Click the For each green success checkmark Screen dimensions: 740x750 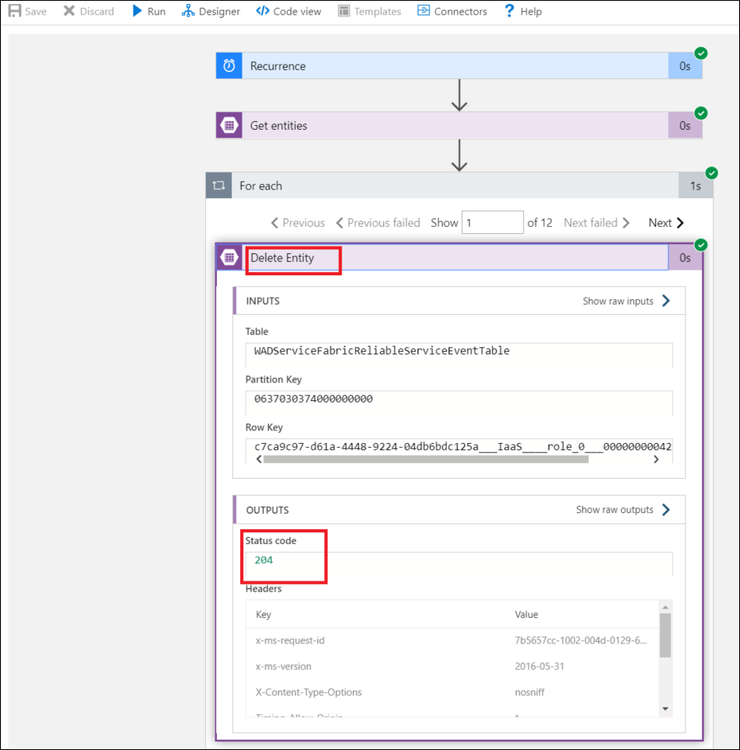(x=712, y=173)
